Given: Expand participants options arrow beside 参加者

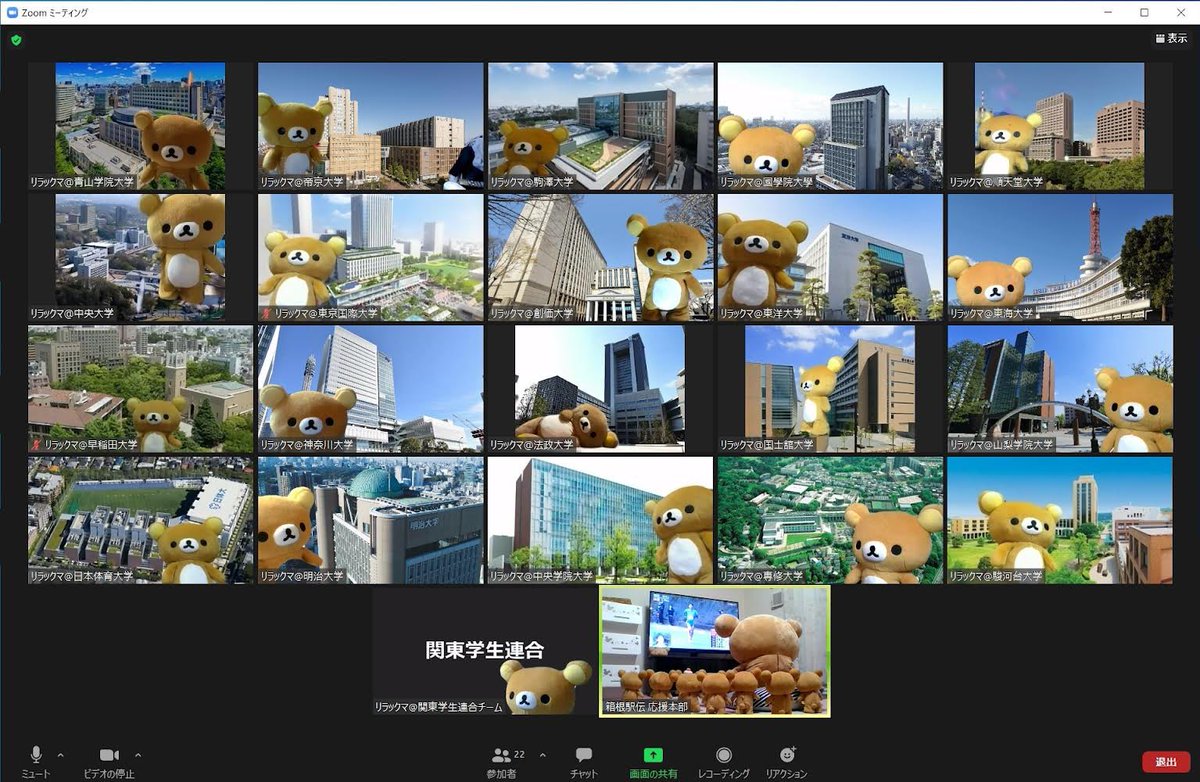Looking at the screenshot, I should 543,755.
